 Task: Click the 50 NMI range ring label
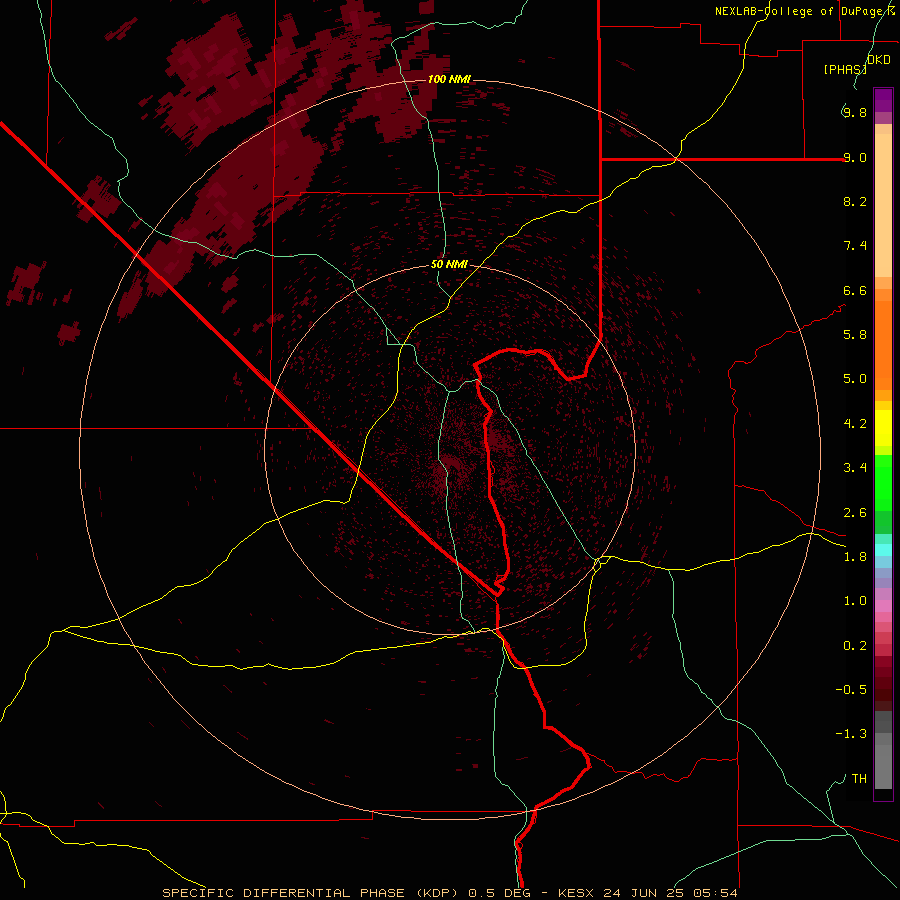[449, 265]
